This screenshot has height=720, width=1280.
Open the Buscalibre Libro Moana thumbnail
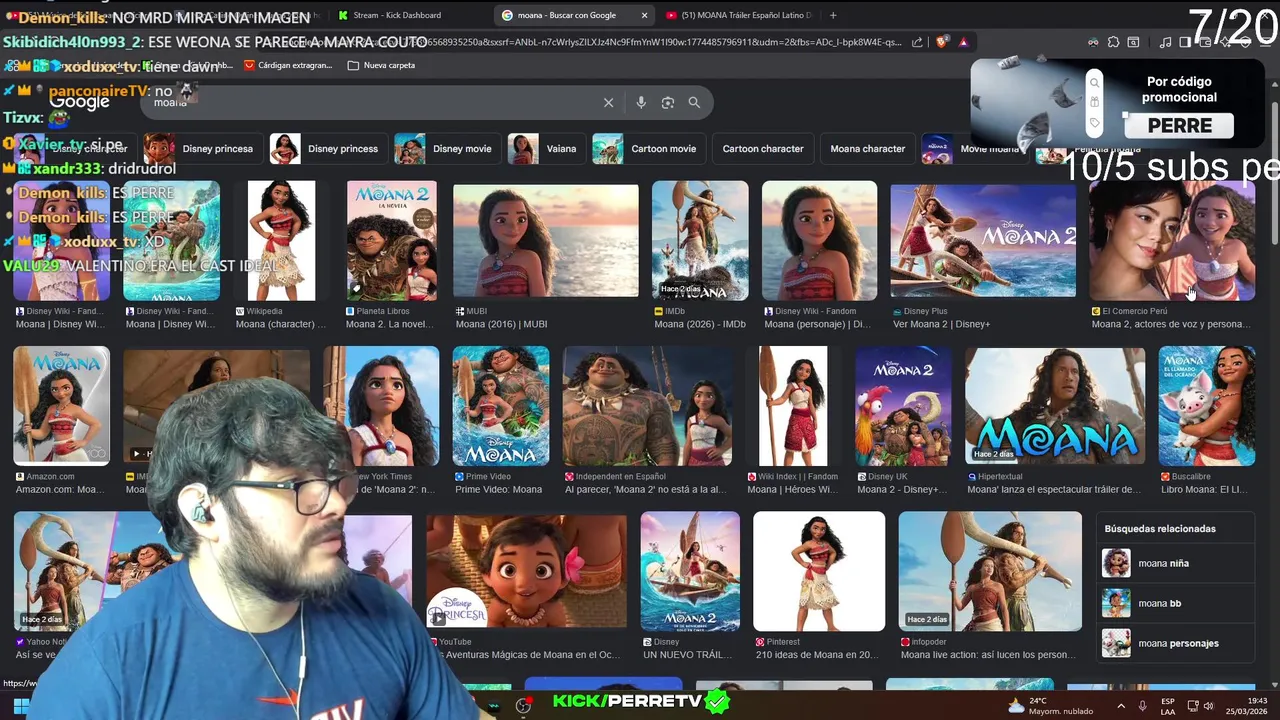1207,406
